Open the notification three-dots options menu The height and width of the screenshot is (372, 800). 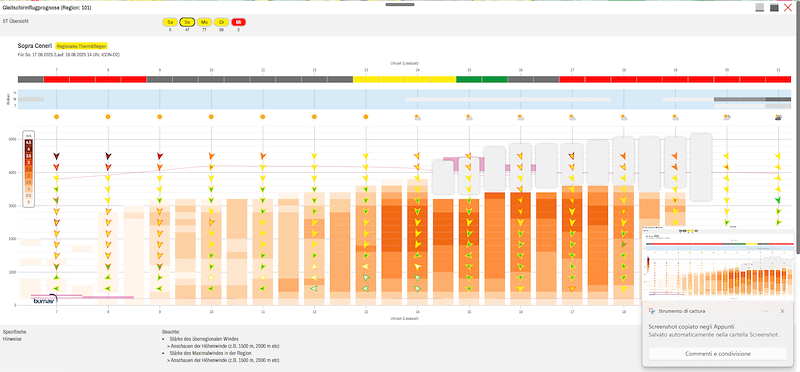(765, 311)
